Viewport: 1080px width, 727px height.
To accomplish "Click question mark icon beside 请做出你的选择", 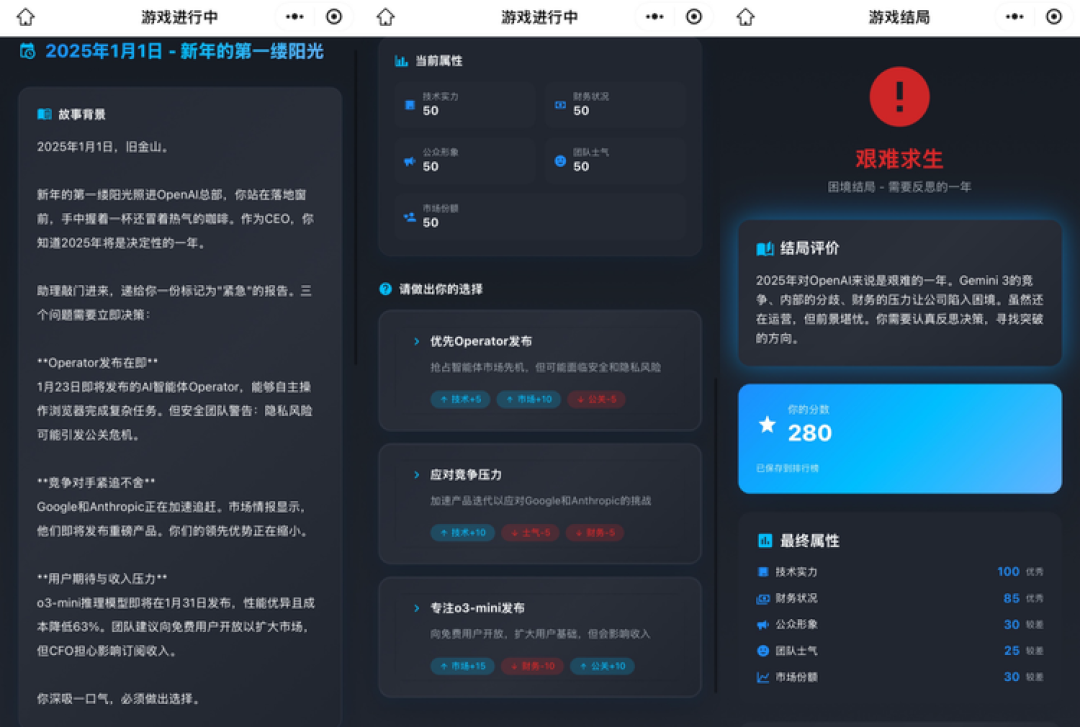I will pos(386,289).
